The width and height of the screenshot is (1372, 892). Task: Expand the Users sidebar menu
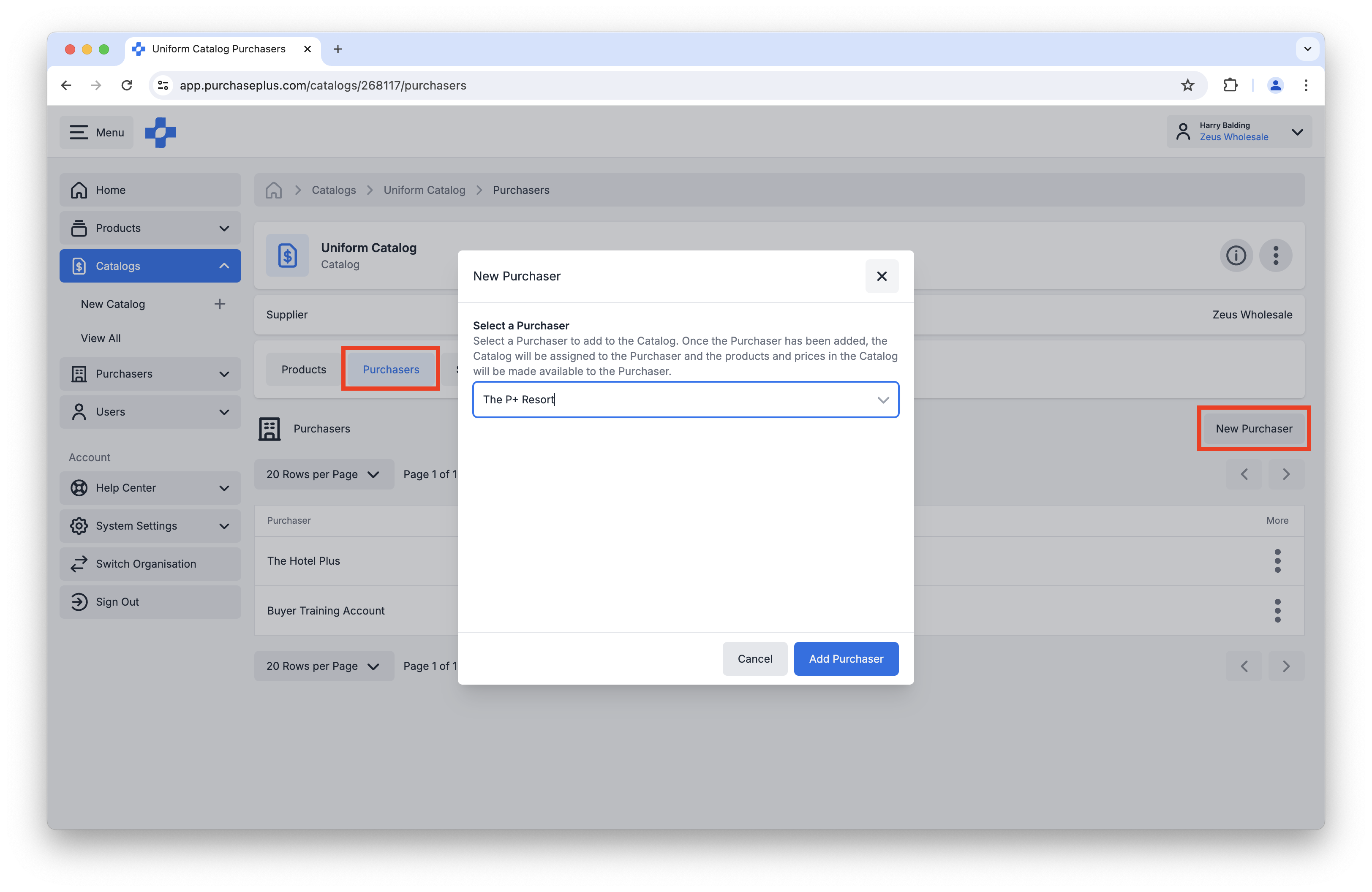[x=150, y=412]
